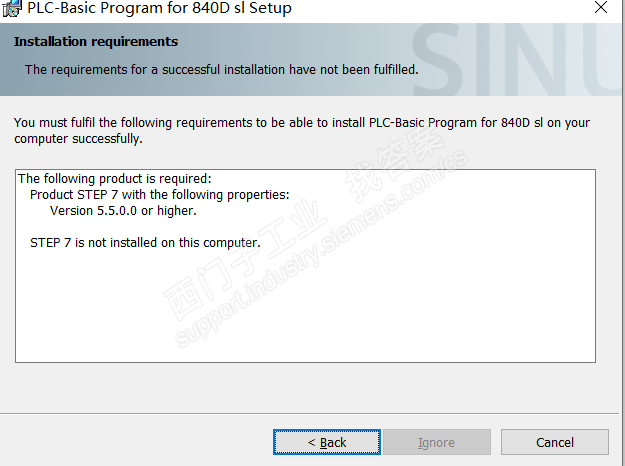Cancel the PLC-Basic Program setup
Image resolution: width=625 pixels, height=466 pixels.
pos(554,442)
